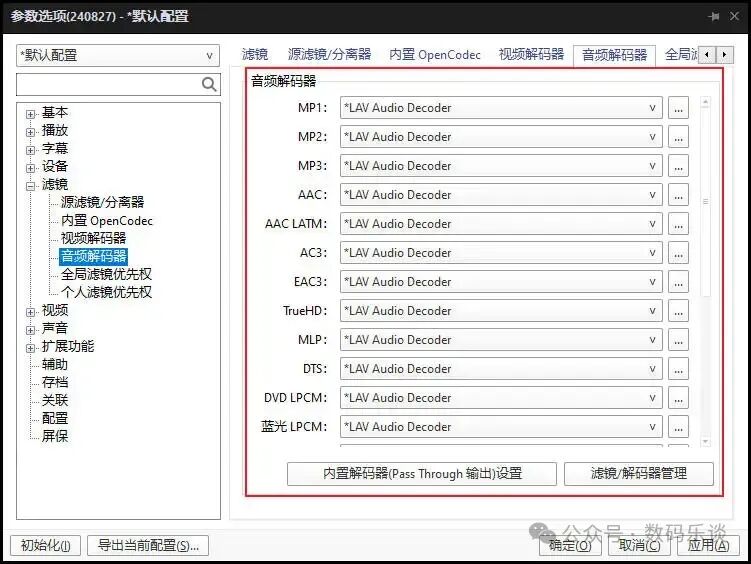751x564 pixels.
Task: Open MP1 decoder settings ellipsis button
Action: (678, 108)
